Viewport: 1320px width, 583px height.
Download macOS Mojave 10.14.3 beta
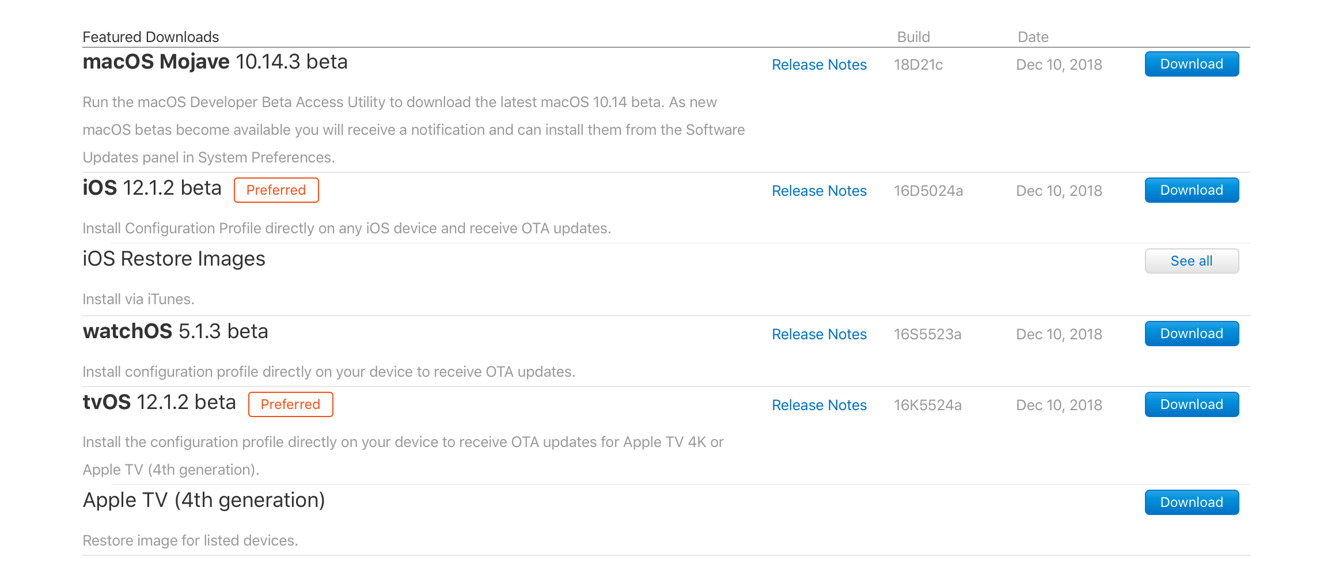[1191, 64]
